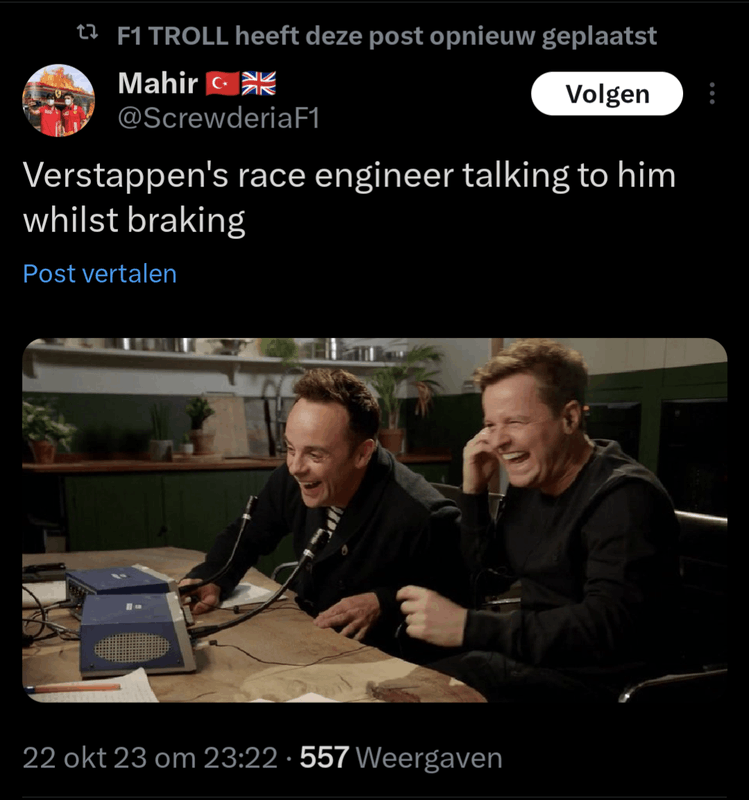Screen dimensions: 749x800
Task: Click the display name Mahir
Action: click(158, 83)
